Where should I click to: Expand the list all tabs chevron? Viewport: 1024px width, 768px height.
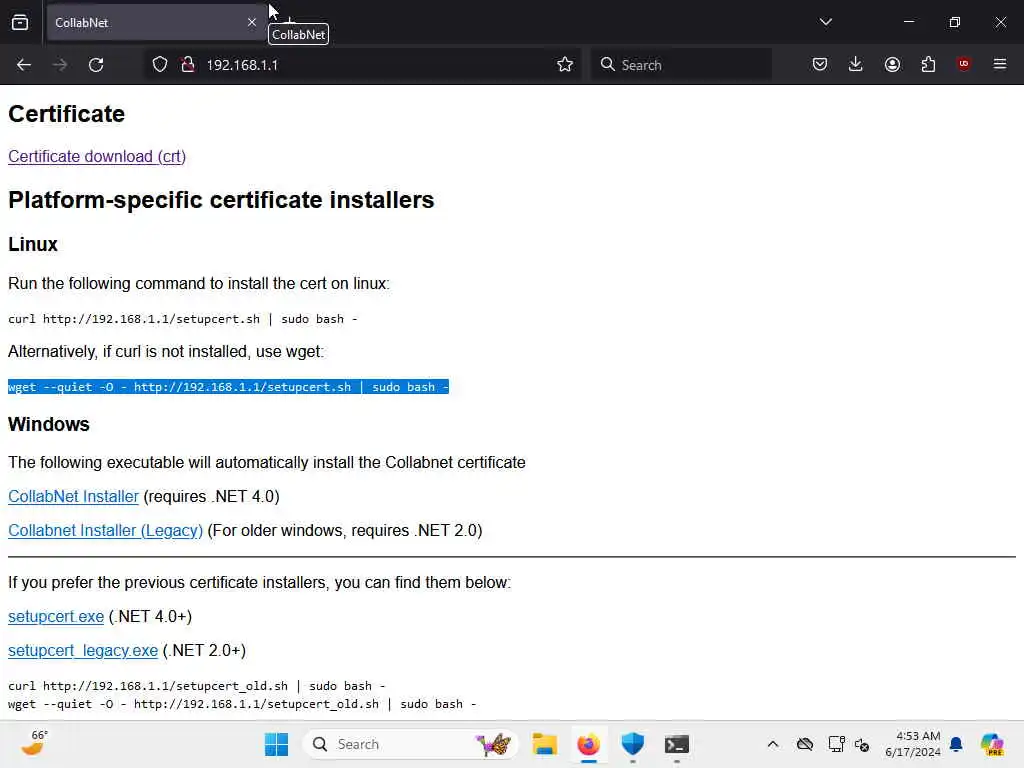pyautogui.click(x=825, y=22)
